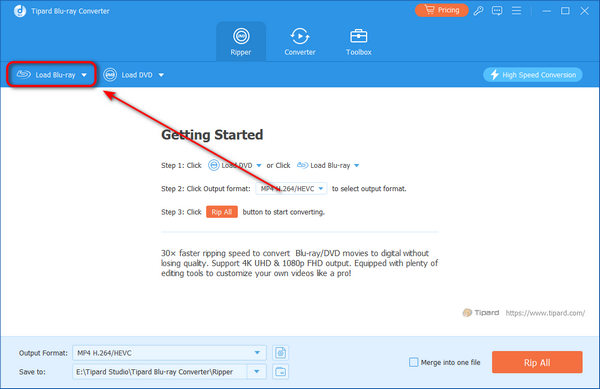Open Step 2 MP4 H.264/HEVC format dropdown

291,189
